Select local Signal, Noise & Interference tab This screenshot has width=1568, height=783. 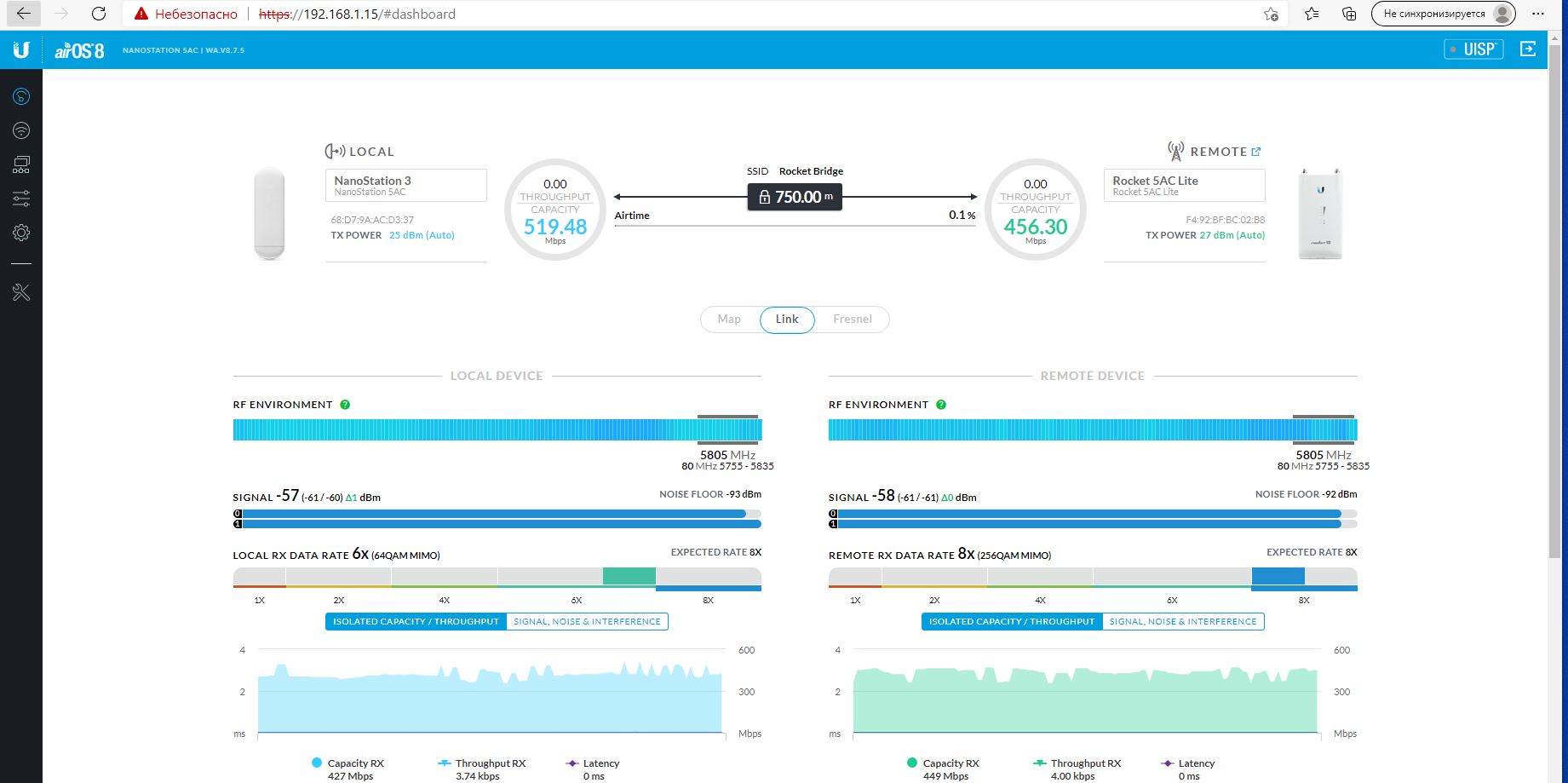[587, 622]
